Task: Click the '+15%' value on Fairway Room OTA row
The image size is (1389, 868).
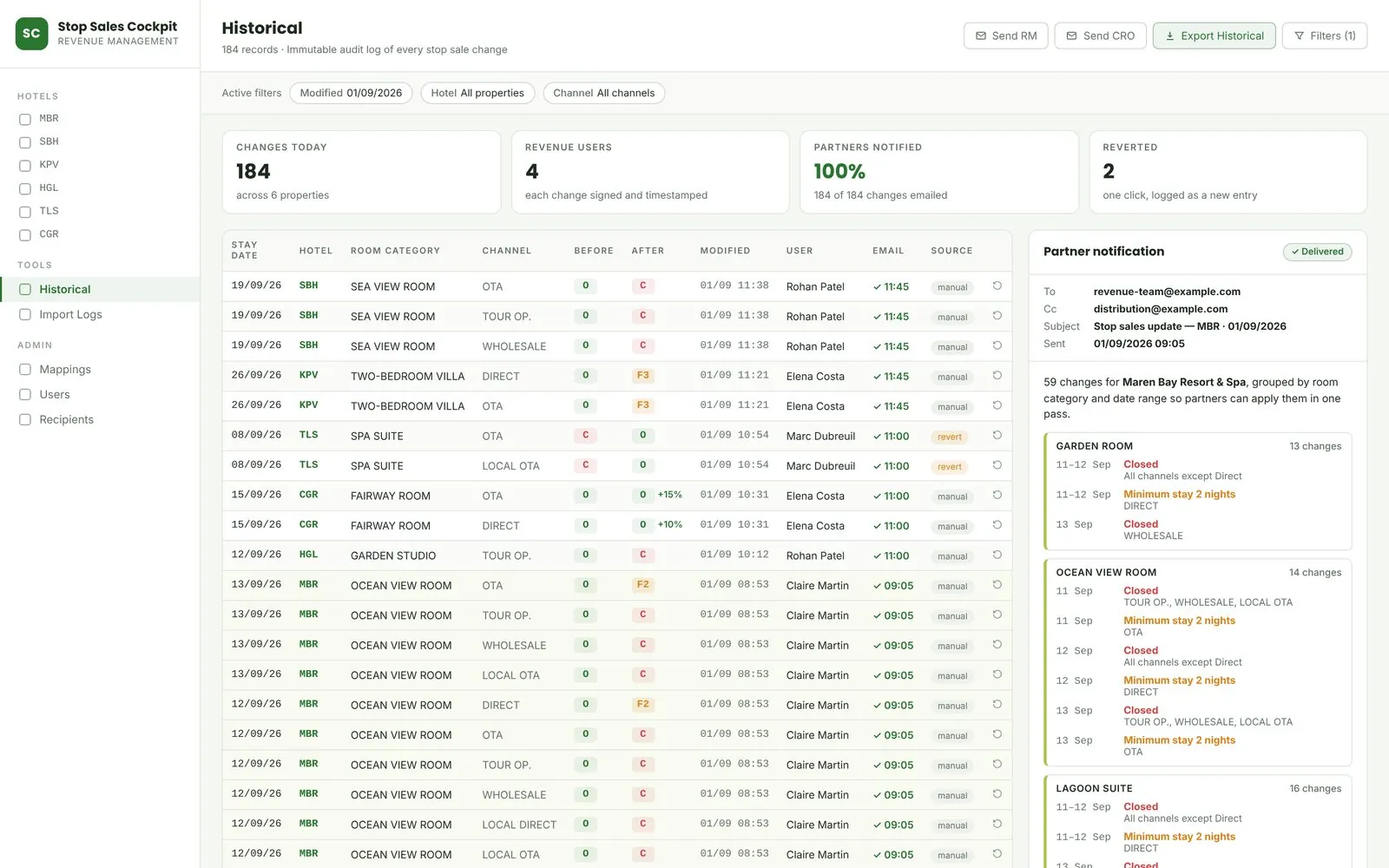Action: pos(669,495)
